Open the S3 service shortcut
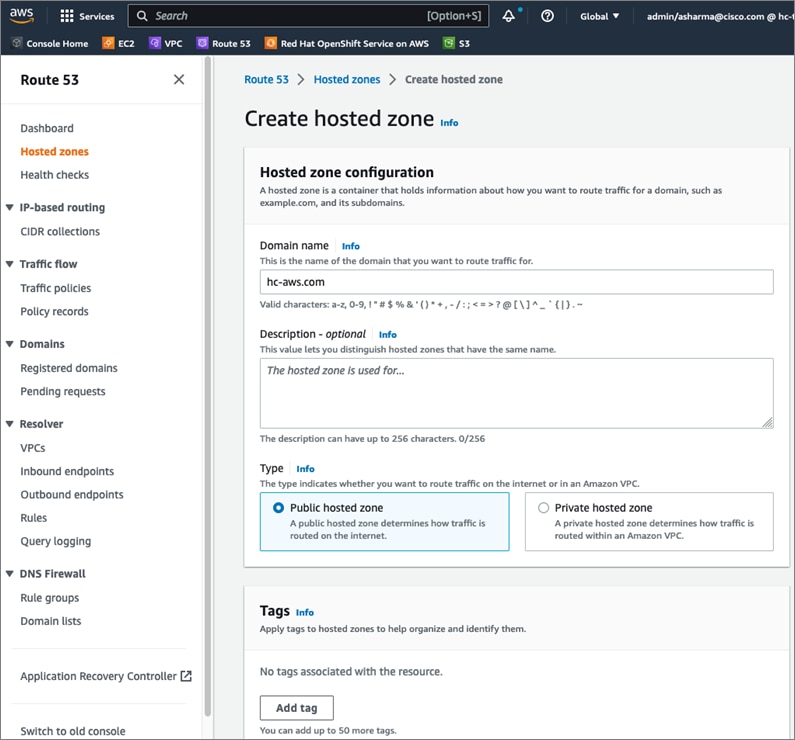 [x=457, y=43]
